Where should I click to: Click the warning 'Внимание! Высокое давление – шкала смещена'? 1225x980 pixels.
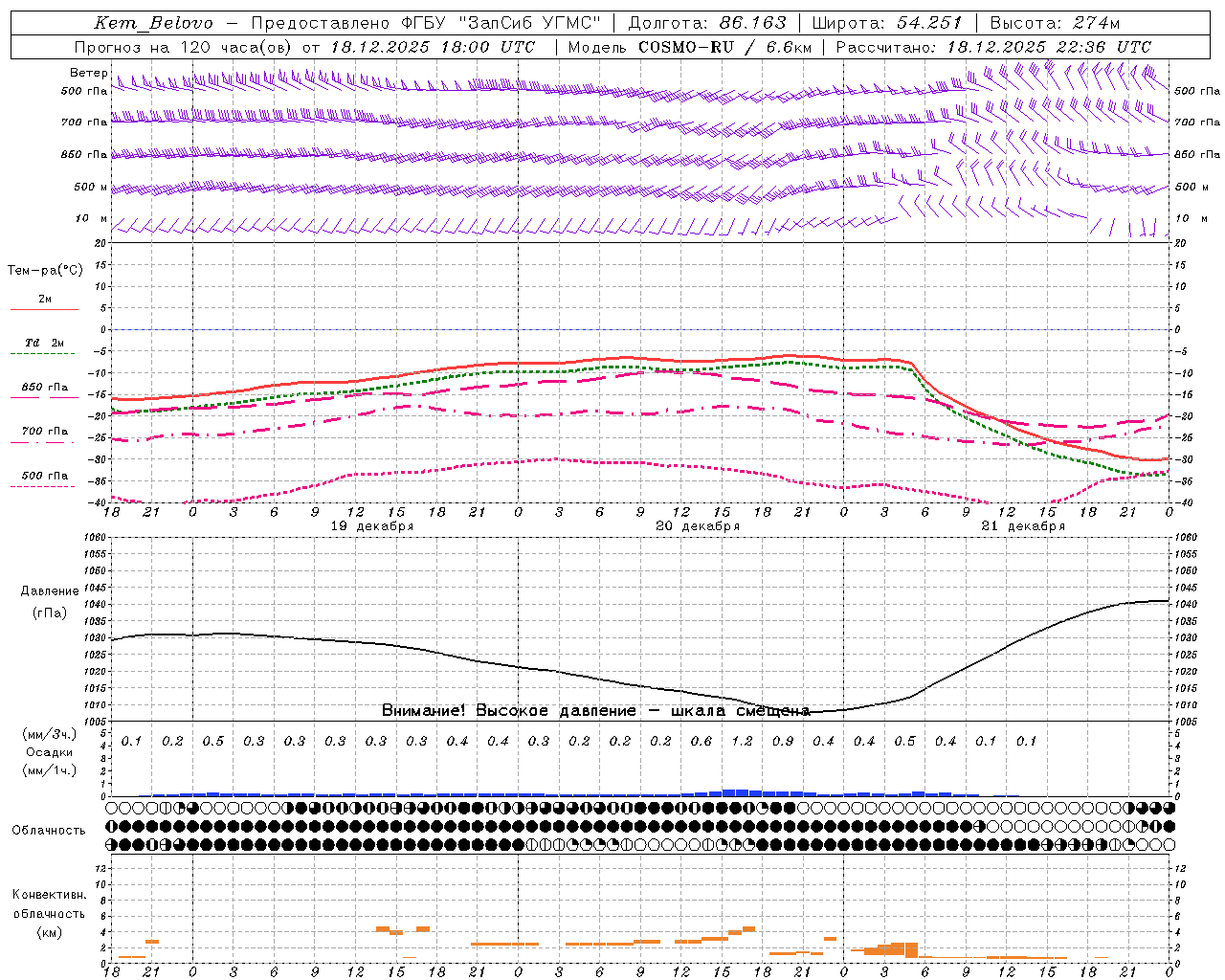595,711
